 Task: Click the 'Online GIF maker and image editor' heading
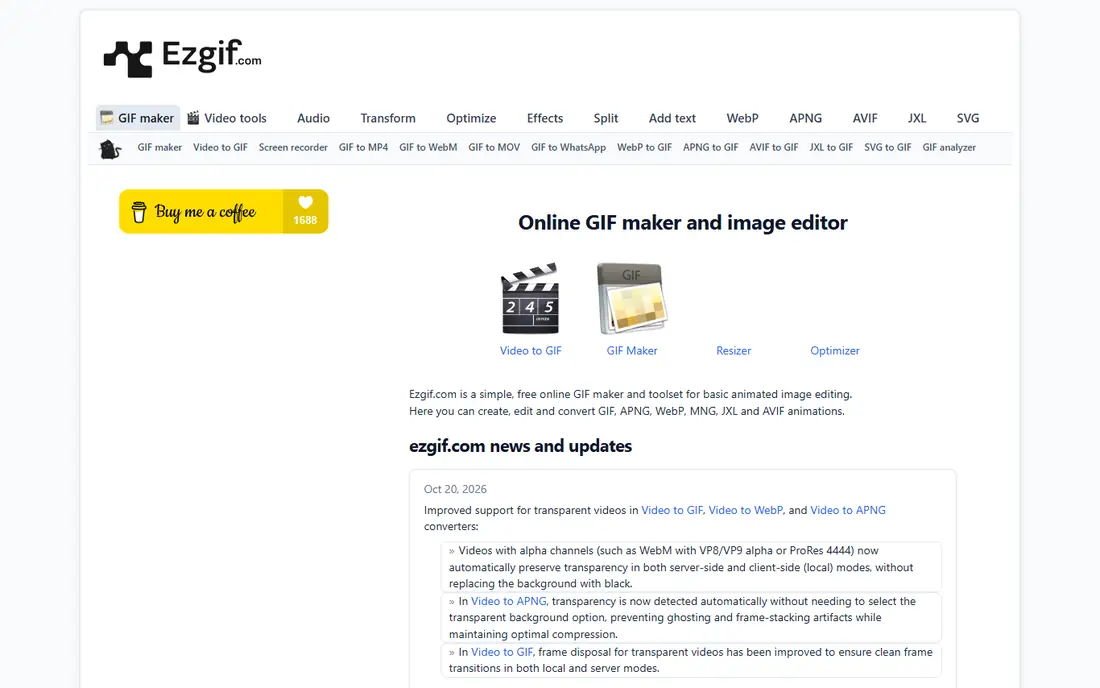[683, 222]
